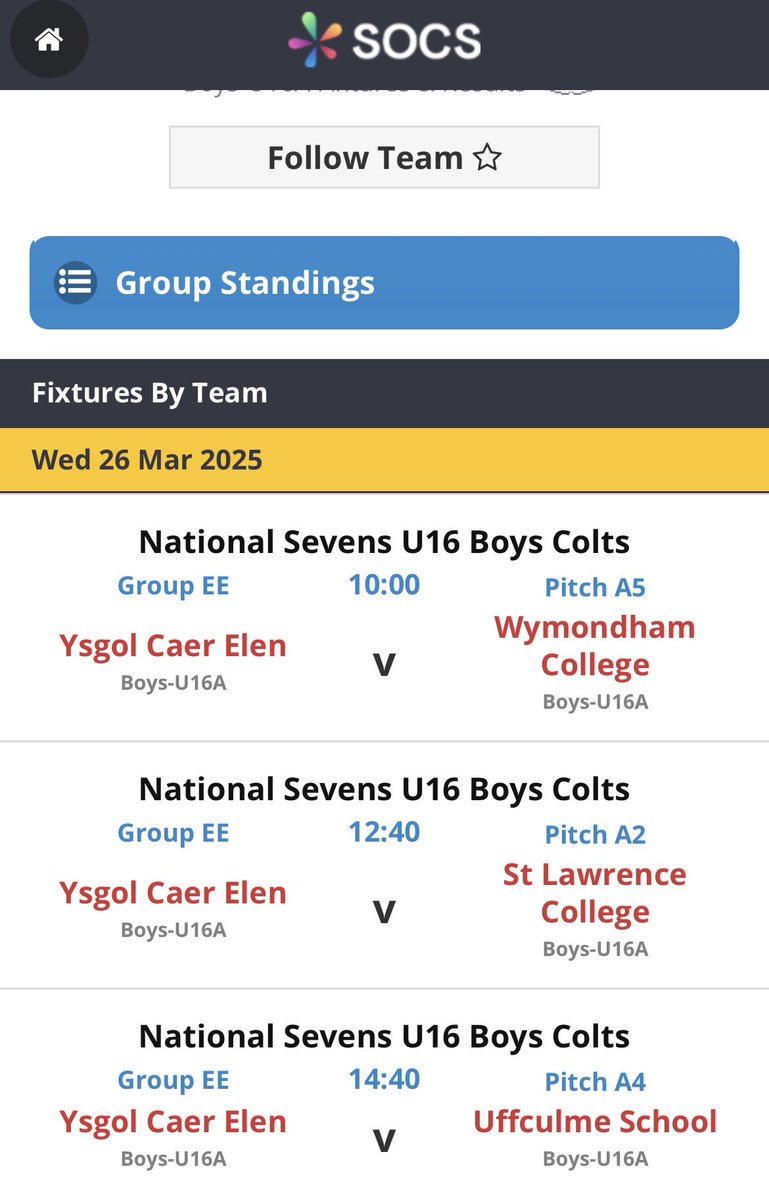
Task: Tap the 14:40 kickoff time
Action: coord(384,1080)
